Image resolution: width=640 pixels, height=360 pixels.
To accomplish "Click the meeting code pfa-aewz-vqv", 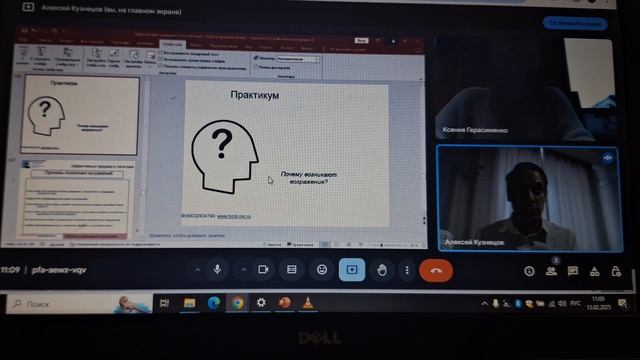I will tap(59, 270).
